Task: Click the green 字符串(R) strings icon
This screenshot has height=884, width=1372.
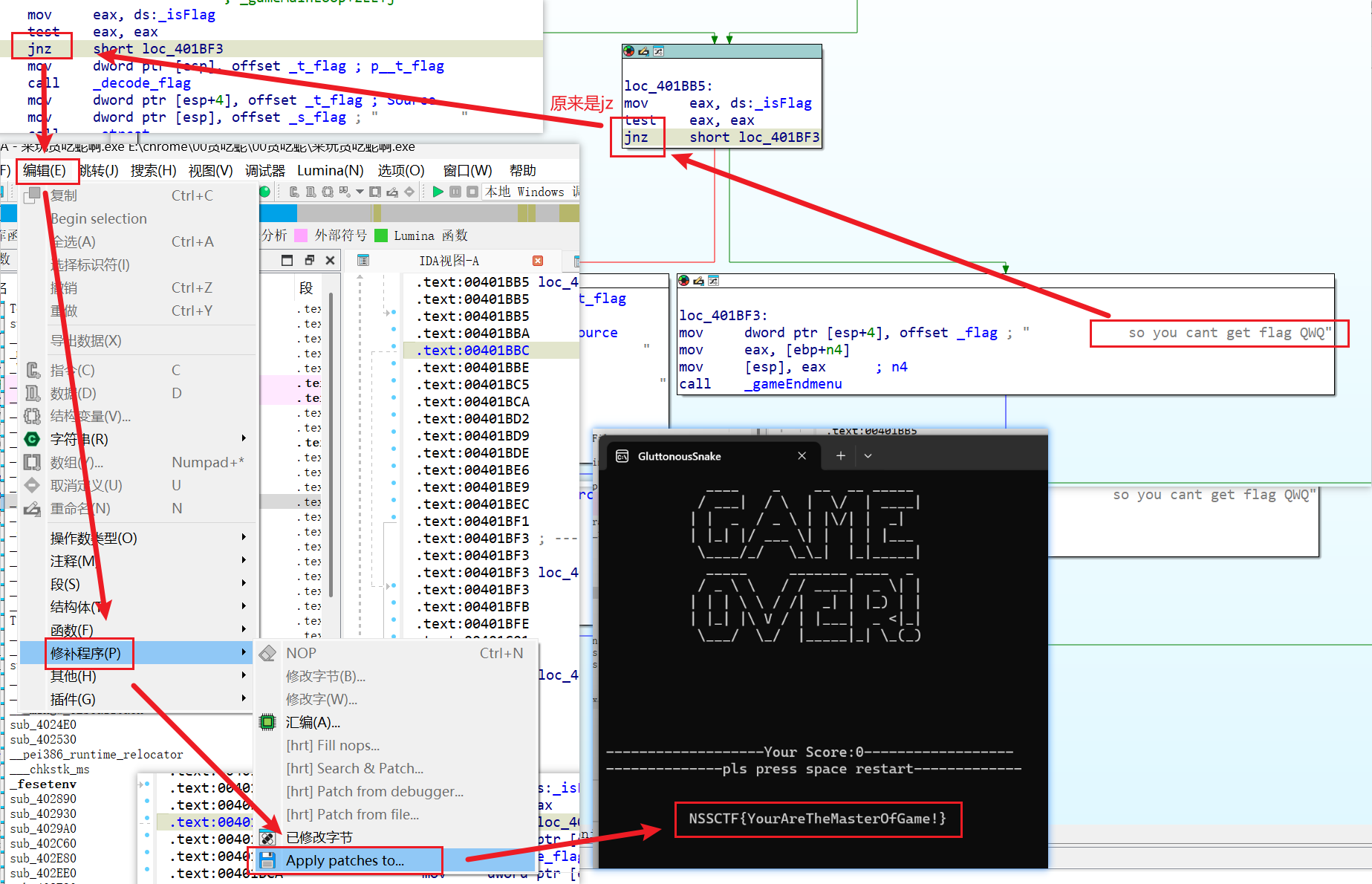Action: [32, 439]
